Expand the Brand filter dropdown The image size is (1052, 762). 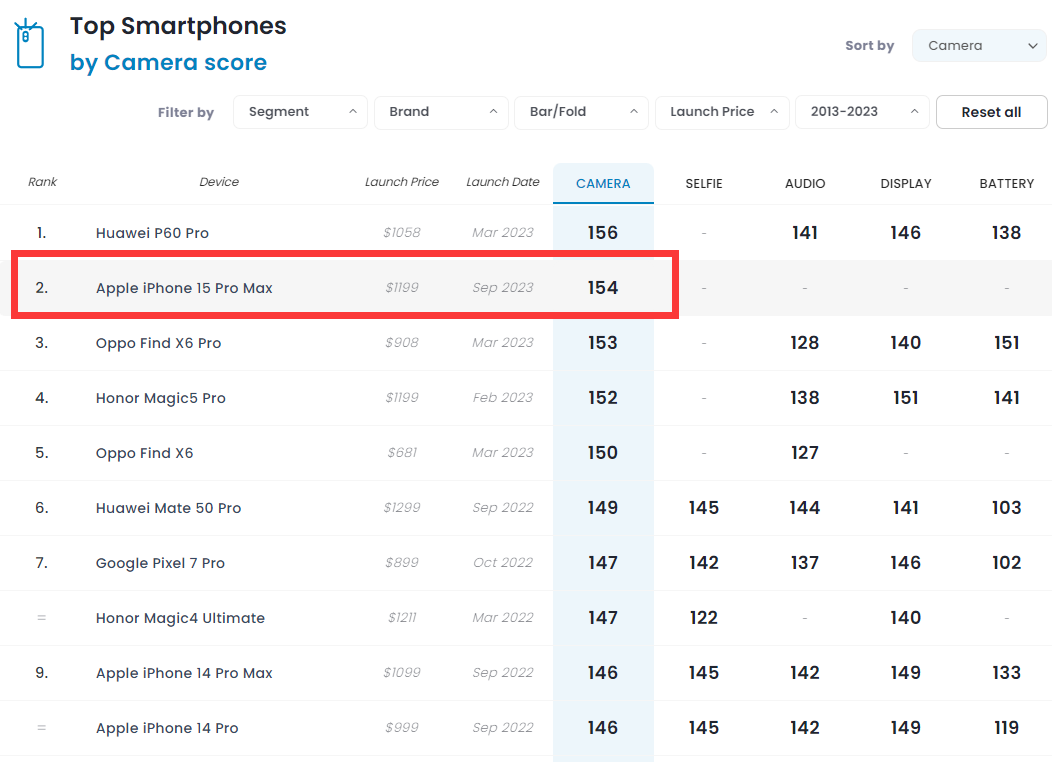coord(440,112)
